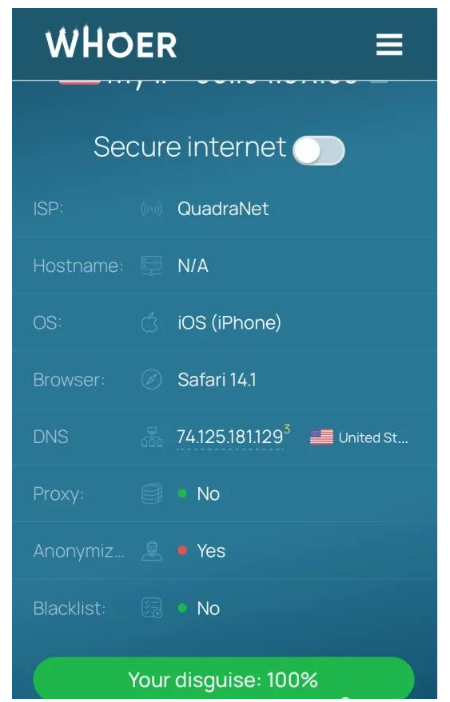Image resolution: width=450 pixels, height=702 pixels.
Task: Tap the Your disguise 100% button
Action: click(x=223, y=679)
